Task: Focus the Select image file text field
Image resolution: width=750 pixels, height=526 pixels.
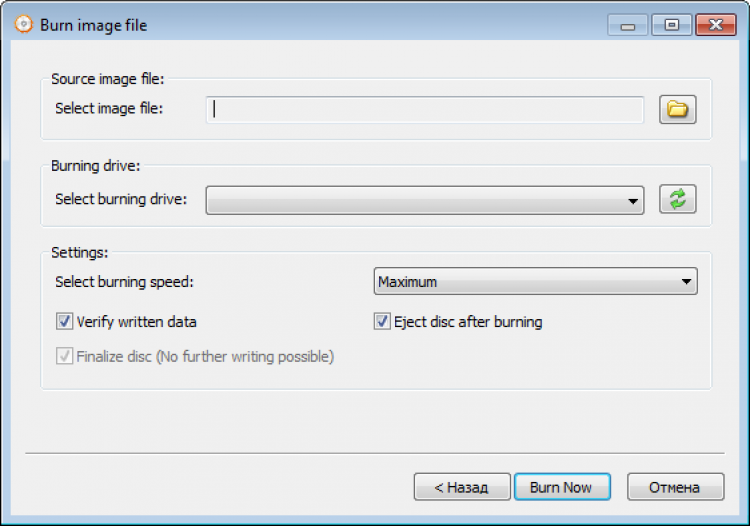Action: coord(425,110)
